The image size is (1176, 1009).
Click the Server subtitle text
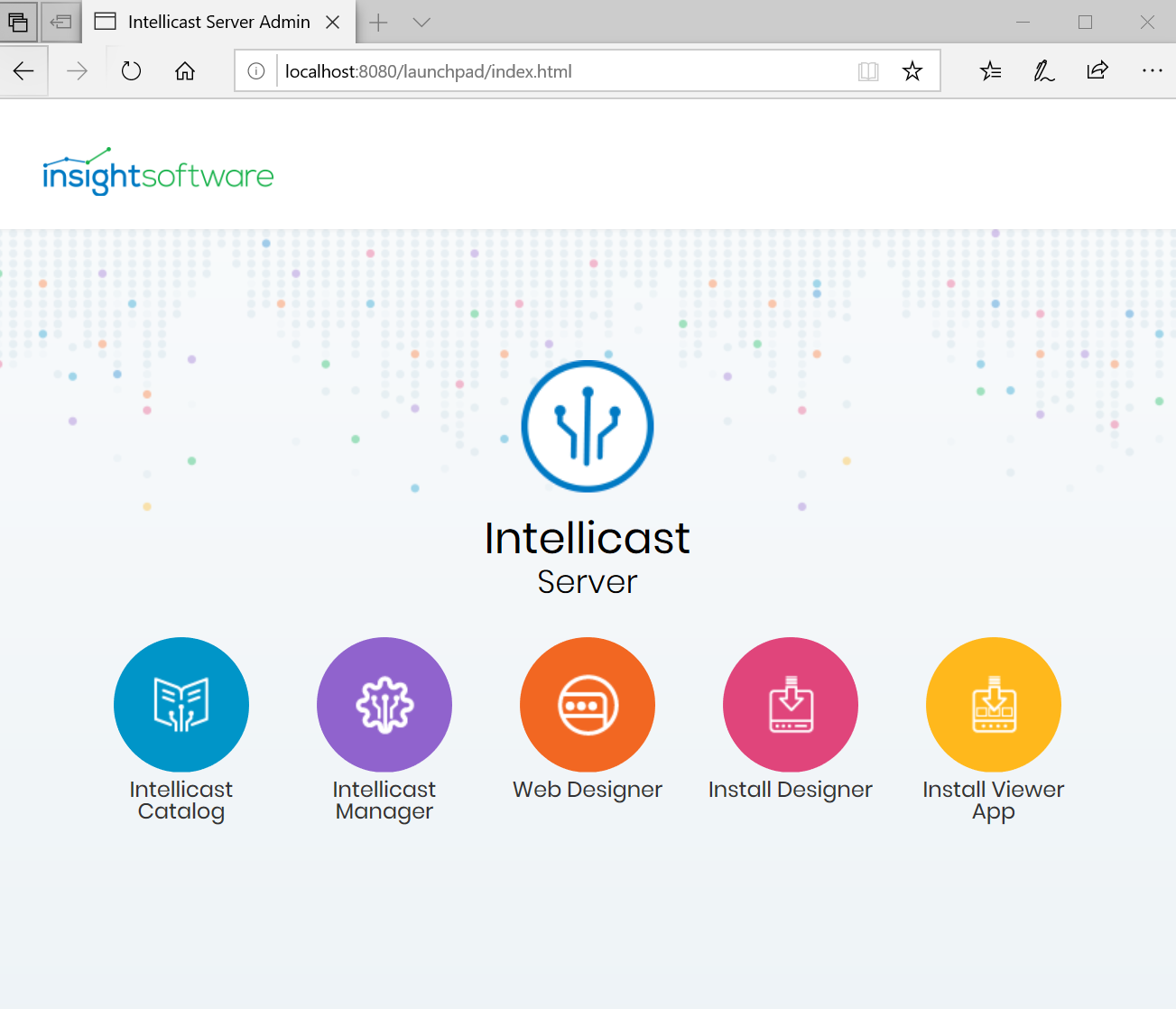588,582
